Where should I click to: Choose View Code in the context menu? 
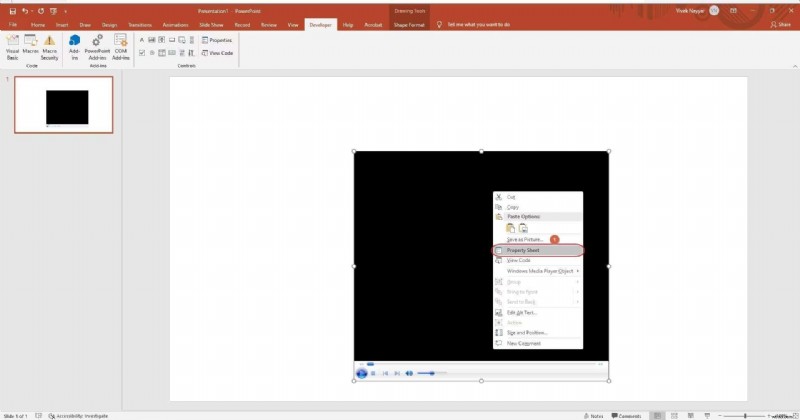538,260
